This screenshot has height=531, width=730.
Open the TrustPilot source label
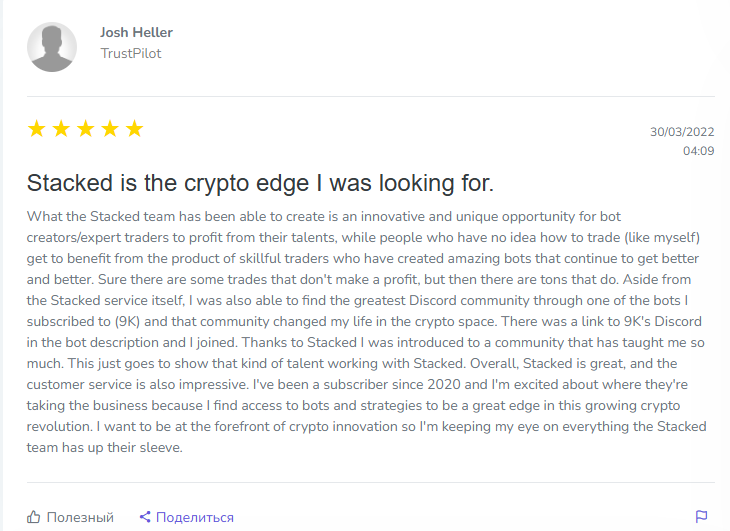(x=130, y=54)
